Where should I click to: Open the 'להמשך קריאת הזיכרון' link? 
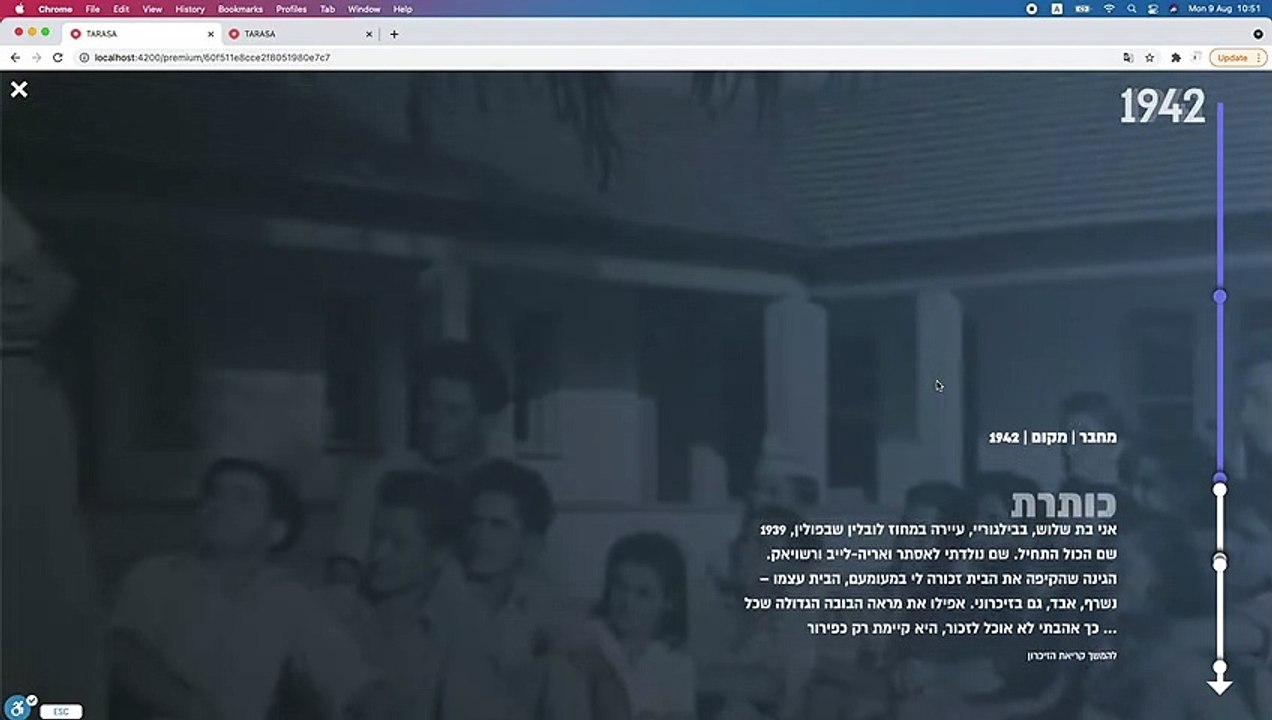(1072, 655)
